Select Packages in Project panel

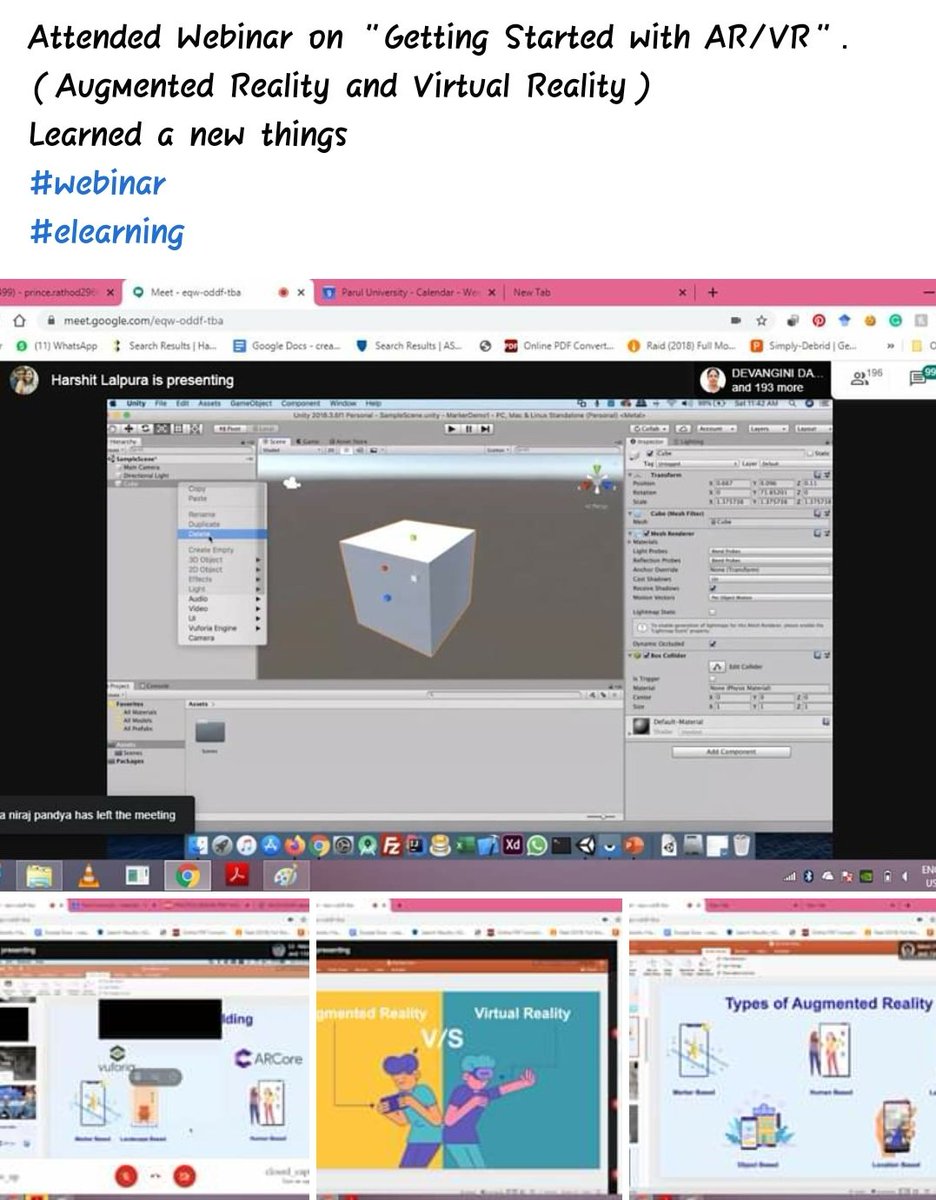click(130, 761)
